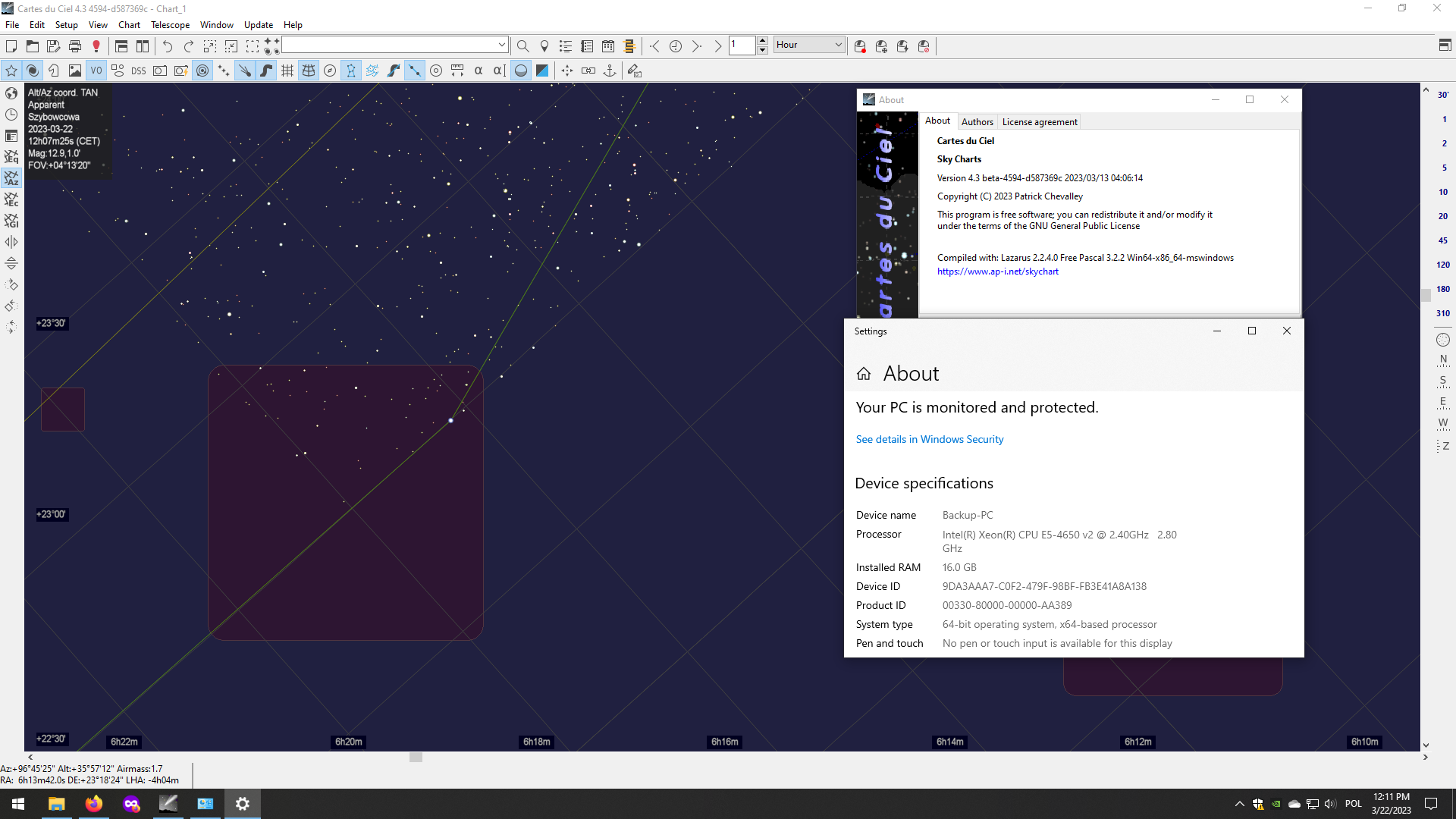
Task: Click the anchor lock chart icon
Action: click(x=610, y=71)
